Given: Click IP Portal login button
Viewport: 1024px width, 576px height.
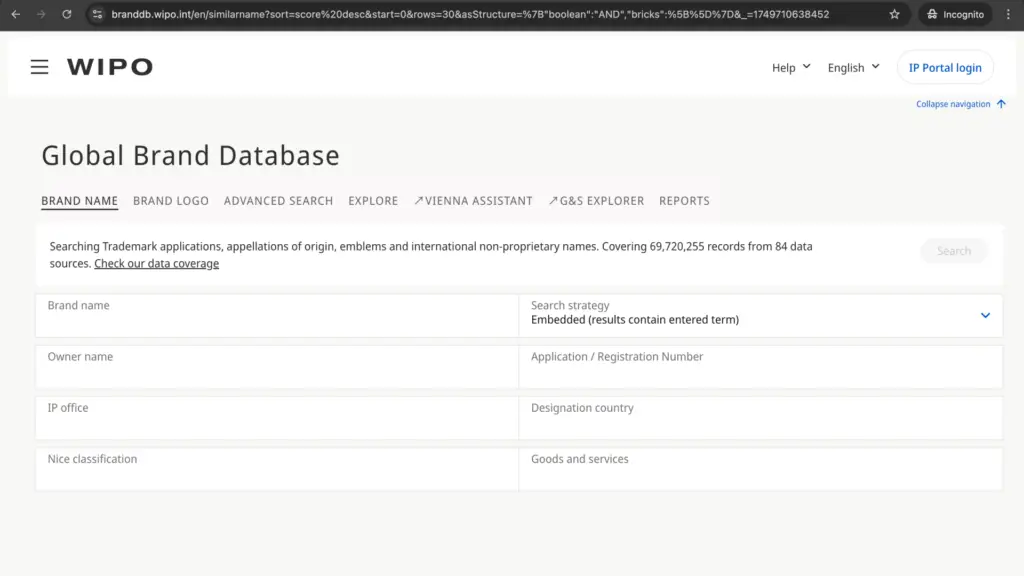Looking at the screenshot, I should (x=945, y=67).
